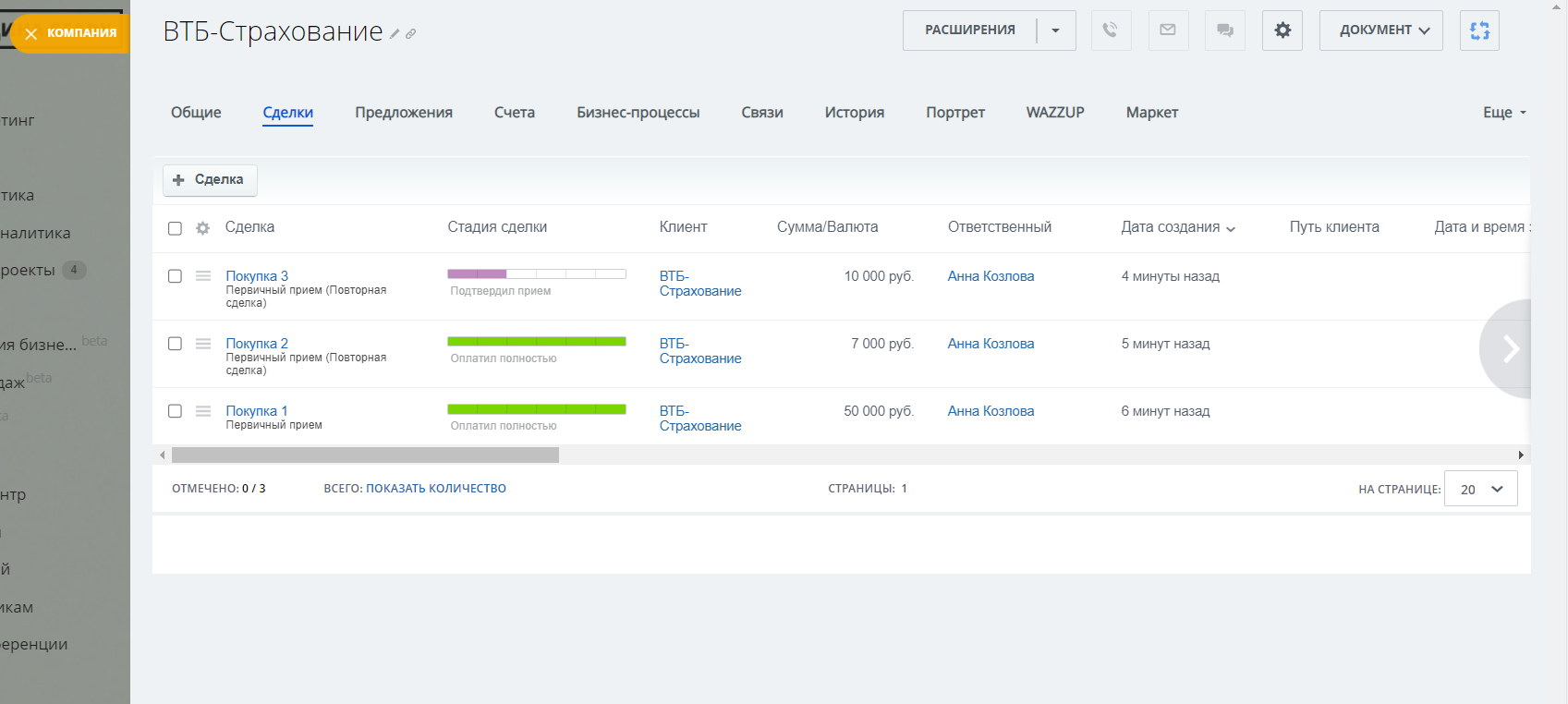Open the settings gear in header
Viewport: 1568px width, 704px height.
[x=1282, y=30]
